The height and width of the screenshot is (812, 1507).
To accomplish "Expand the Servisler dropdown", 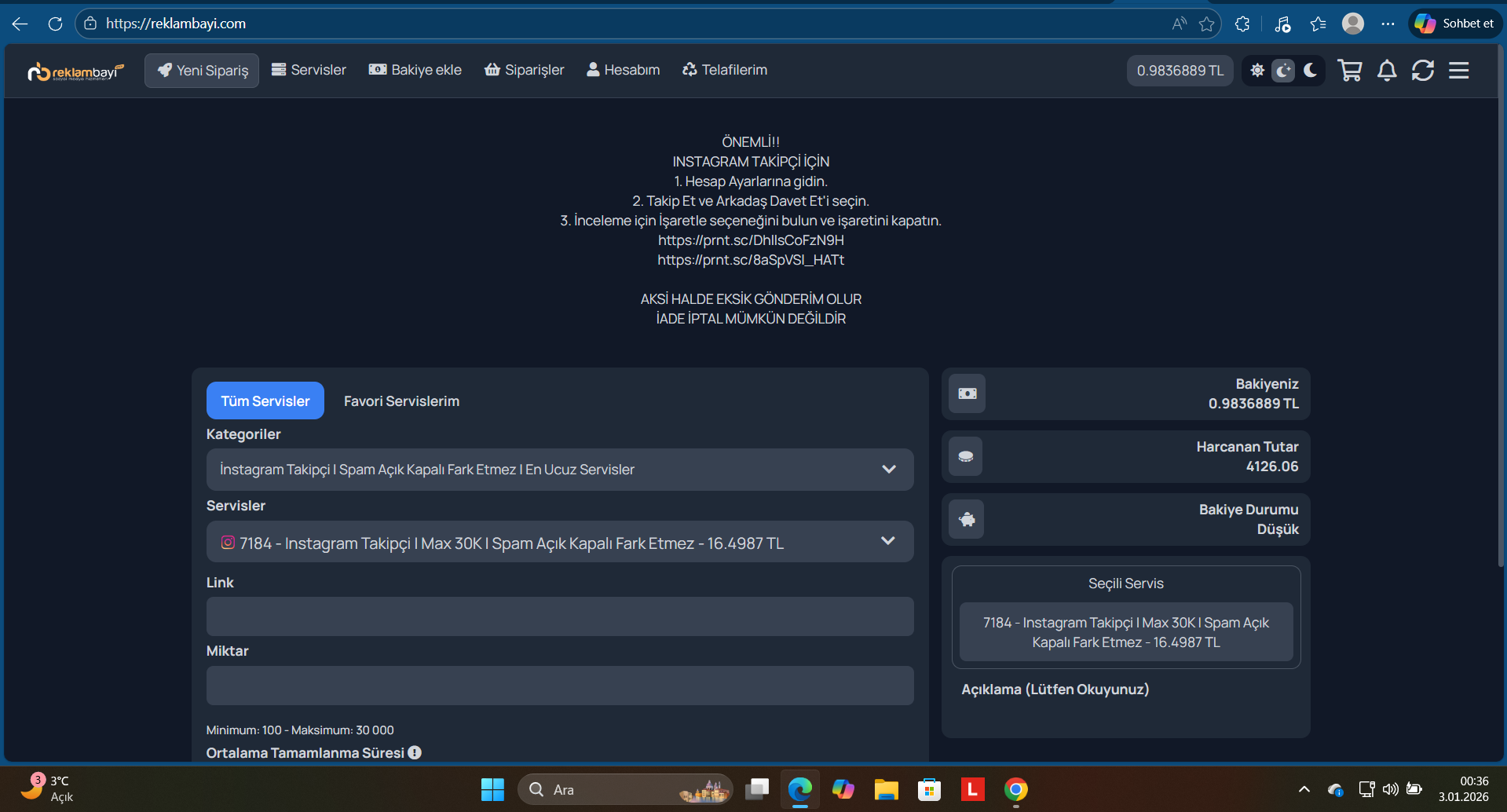I will coord(560,542).
